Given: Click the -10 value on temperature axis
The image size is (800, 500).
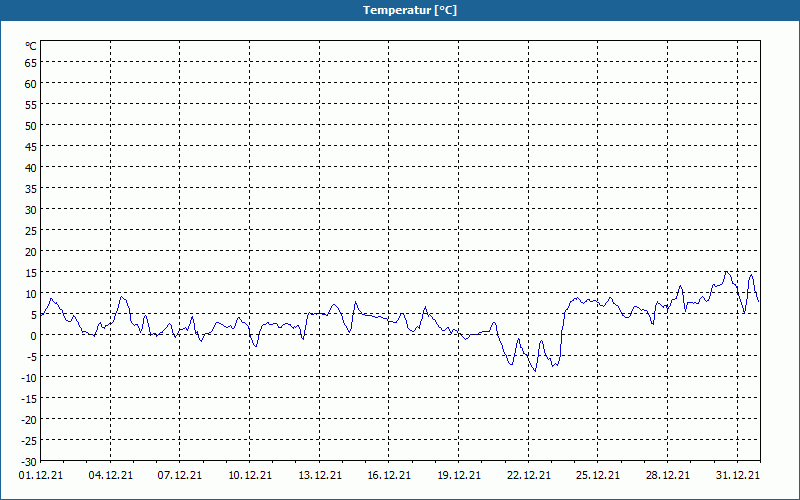Looking at the screenshot, I should [29, 378].
